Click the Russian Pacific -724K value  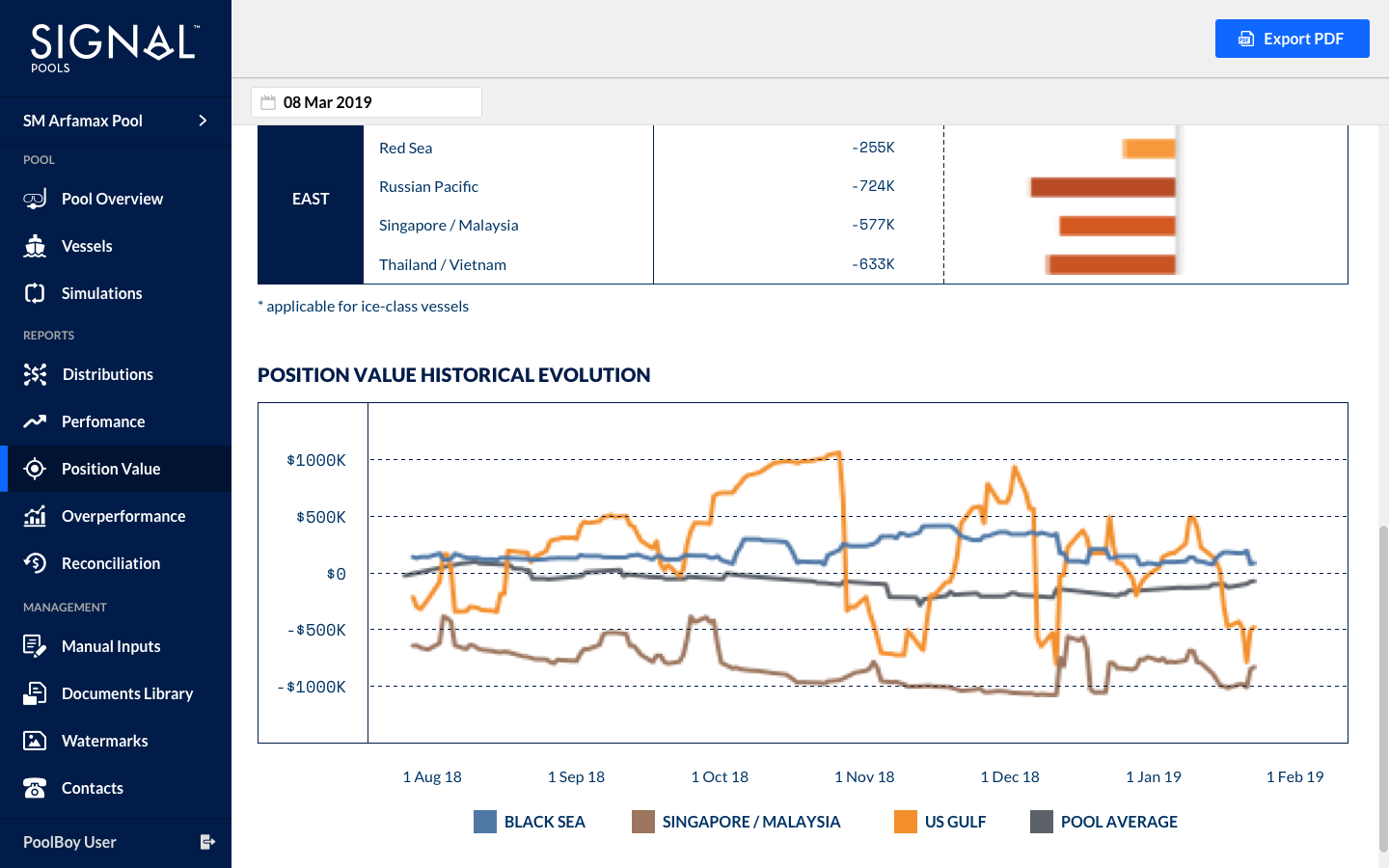point(873,186)
